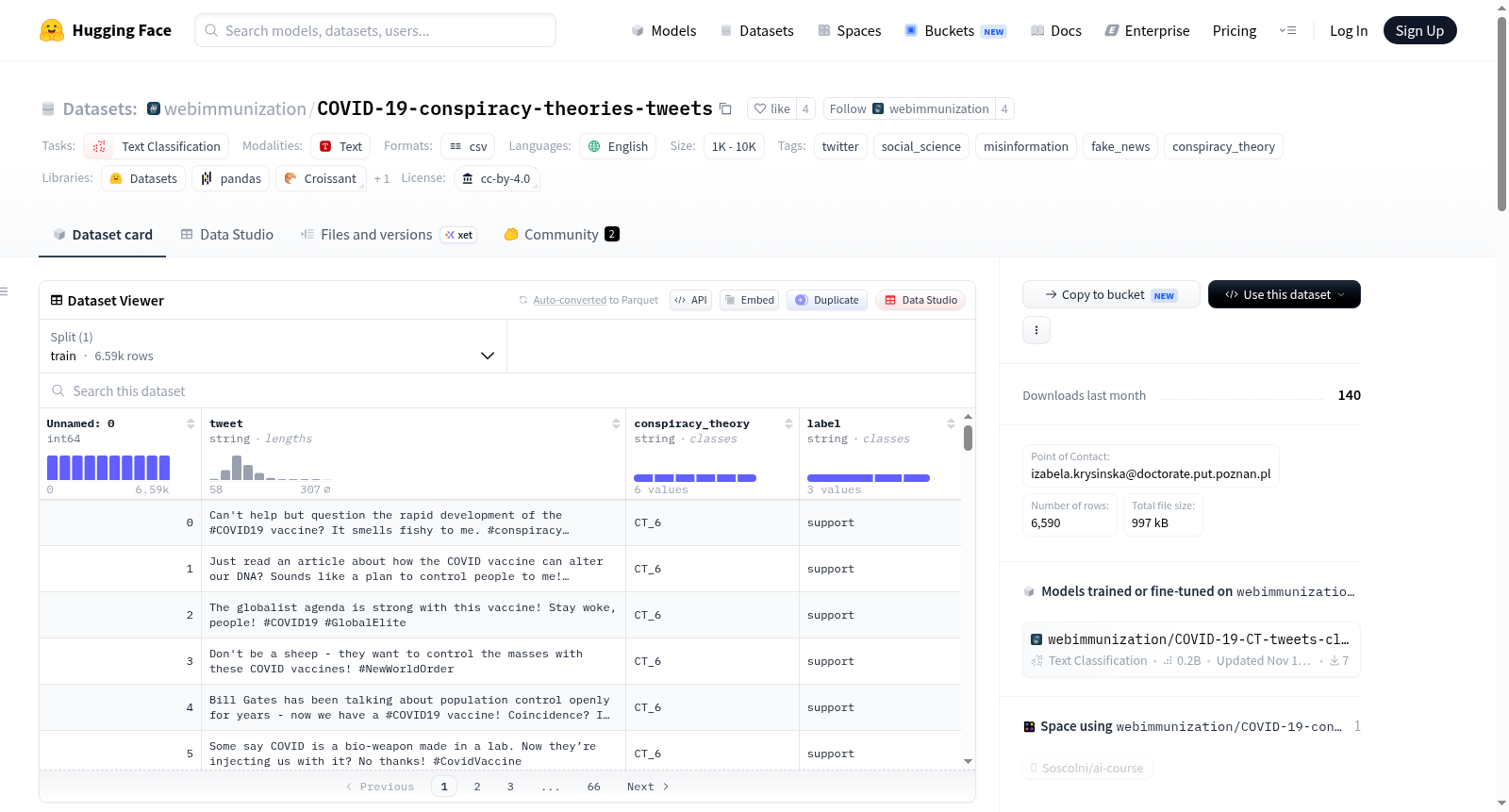This screenshot has width=1509, height=812.
Task: Expand the Split train dropdown
Action: tap(274, 346)
